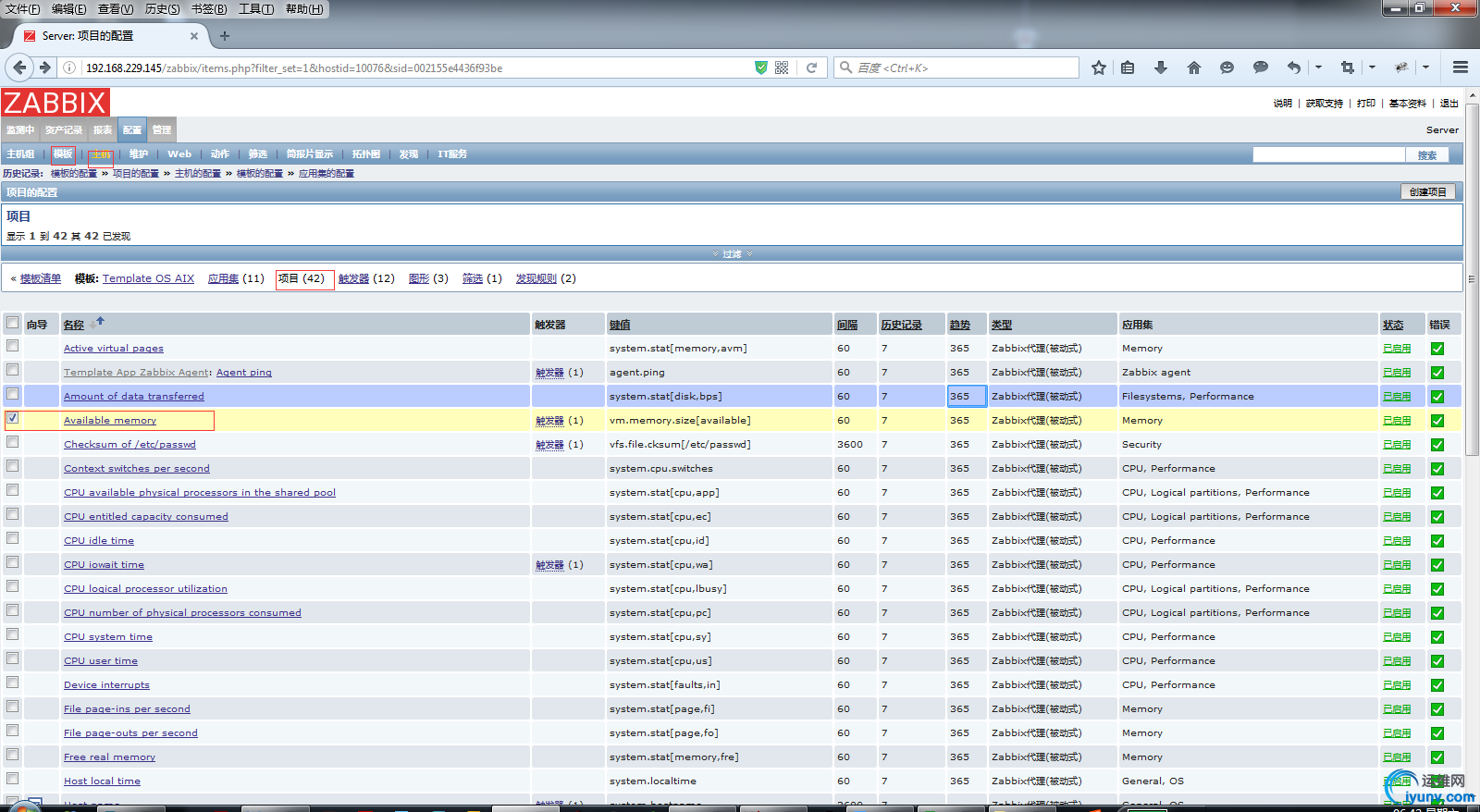Bookmark this page with the star icon
1480x812 pixels.
(1098, 68)
